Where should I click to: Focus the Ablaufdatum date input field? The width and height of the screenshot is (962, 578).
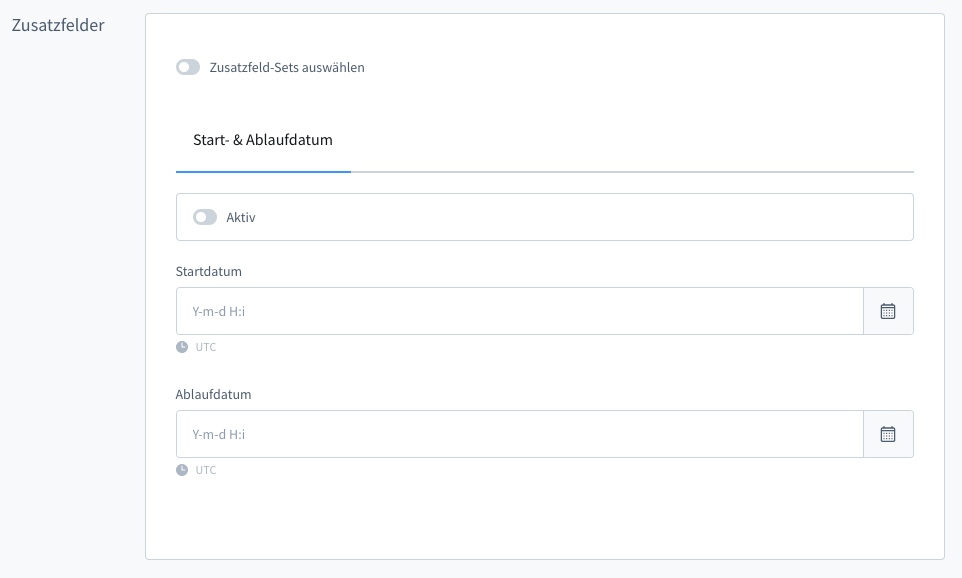tap(519, 434)
